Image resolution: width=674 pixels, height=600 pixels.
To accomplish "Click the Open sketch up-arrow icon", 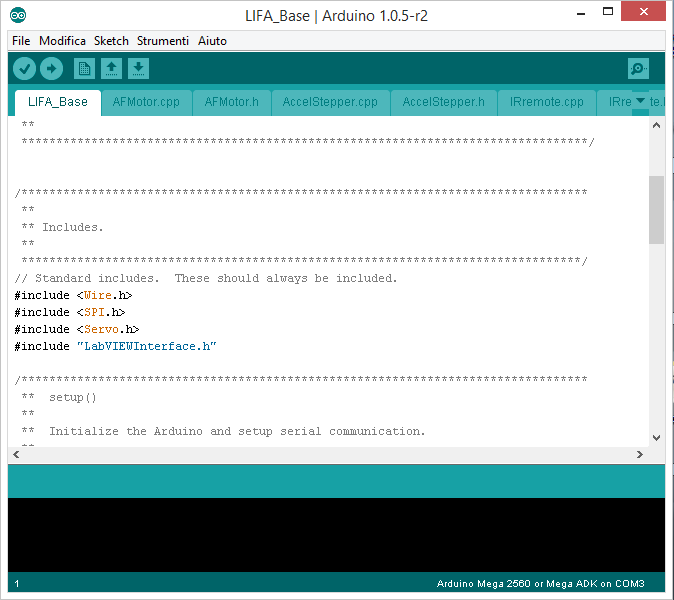I will [111, 69].
